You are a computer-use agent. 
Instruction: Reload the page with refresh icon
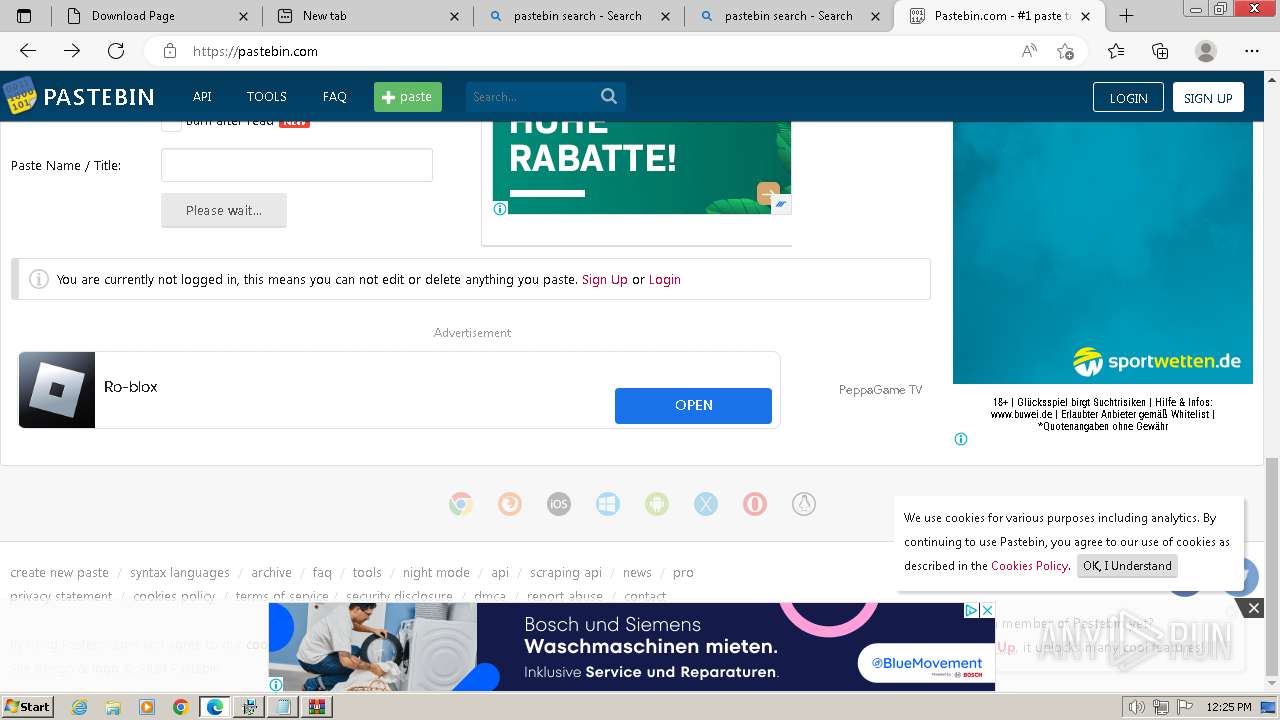[116, 51]
